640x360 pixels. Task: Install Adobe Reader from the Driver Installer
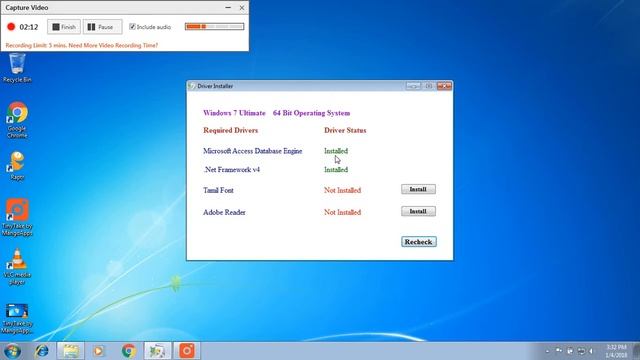point(418,211)
